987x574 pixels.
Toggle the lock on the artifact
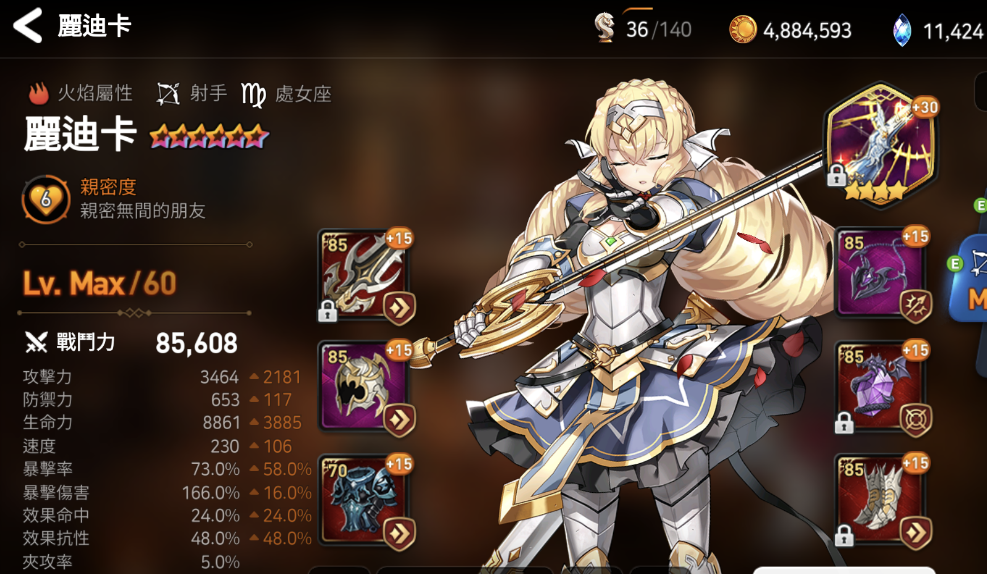point(837,175)
